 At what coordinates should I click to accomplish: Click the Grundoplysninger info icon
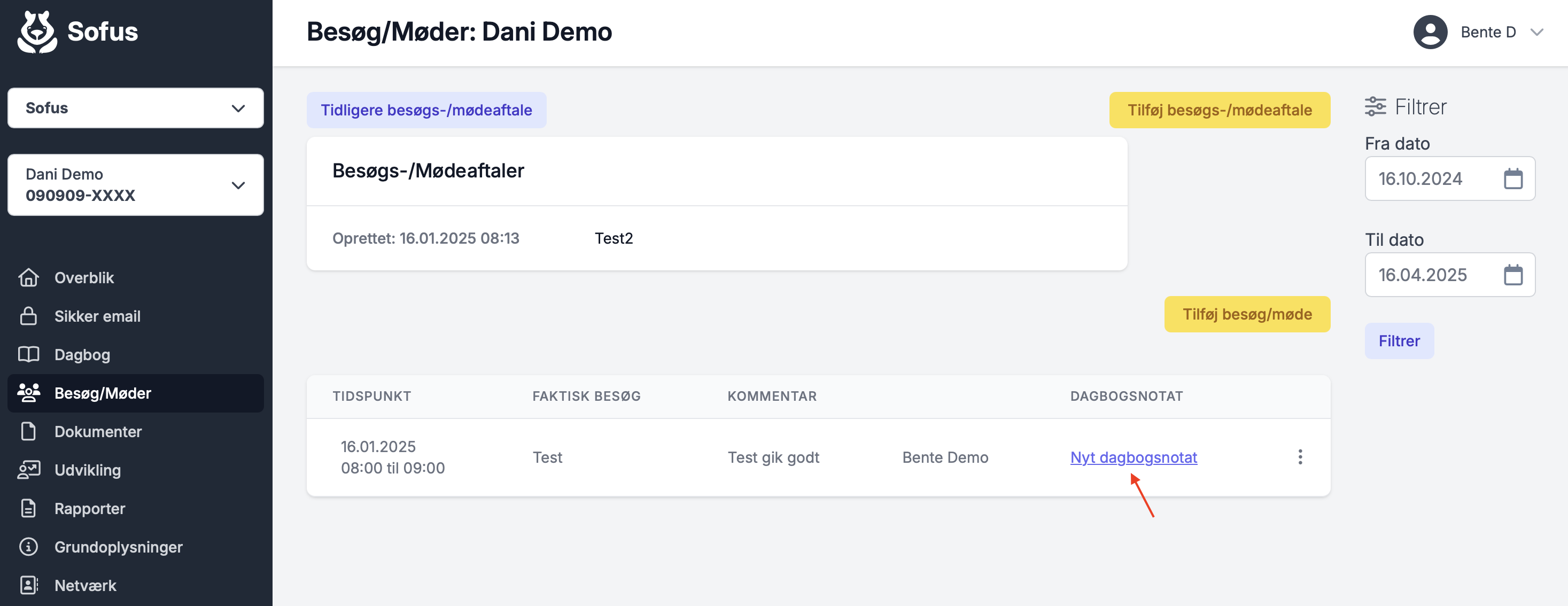[x=29, y=546]
